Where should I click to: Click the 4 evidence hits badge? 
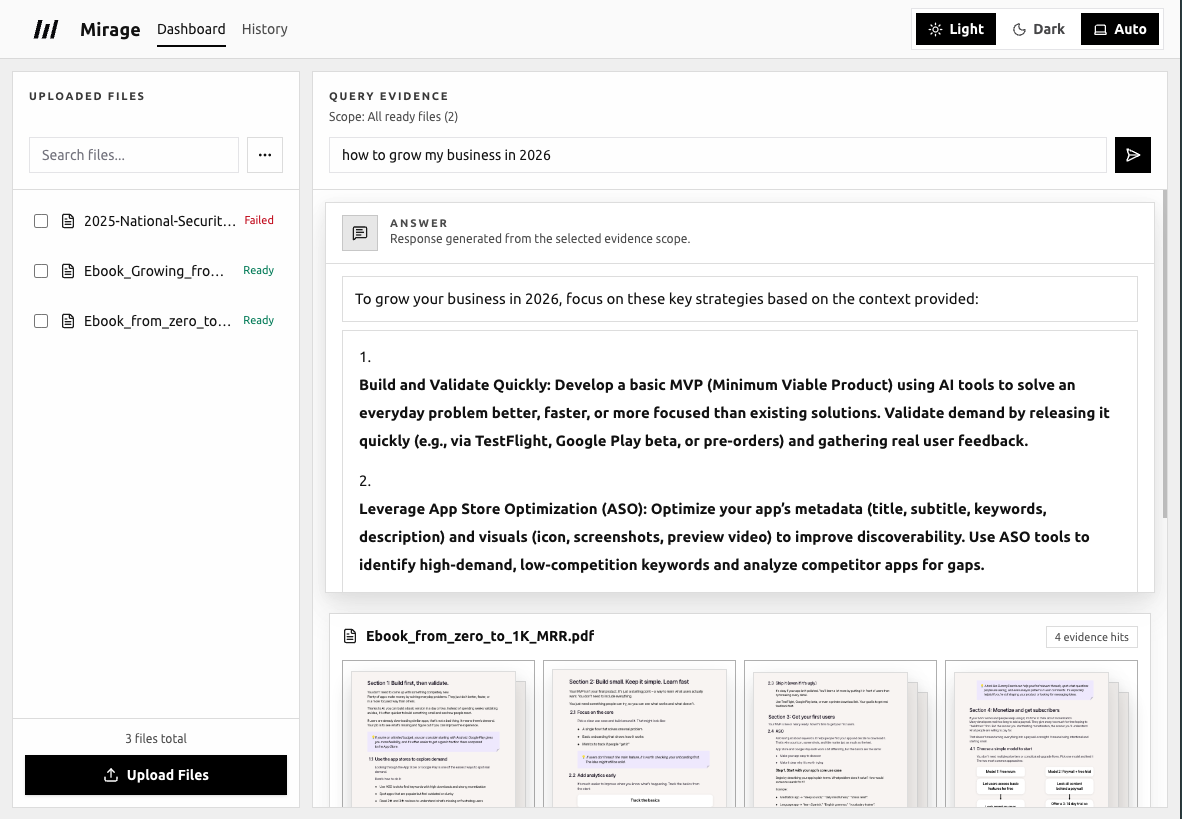coord(1091,637)
